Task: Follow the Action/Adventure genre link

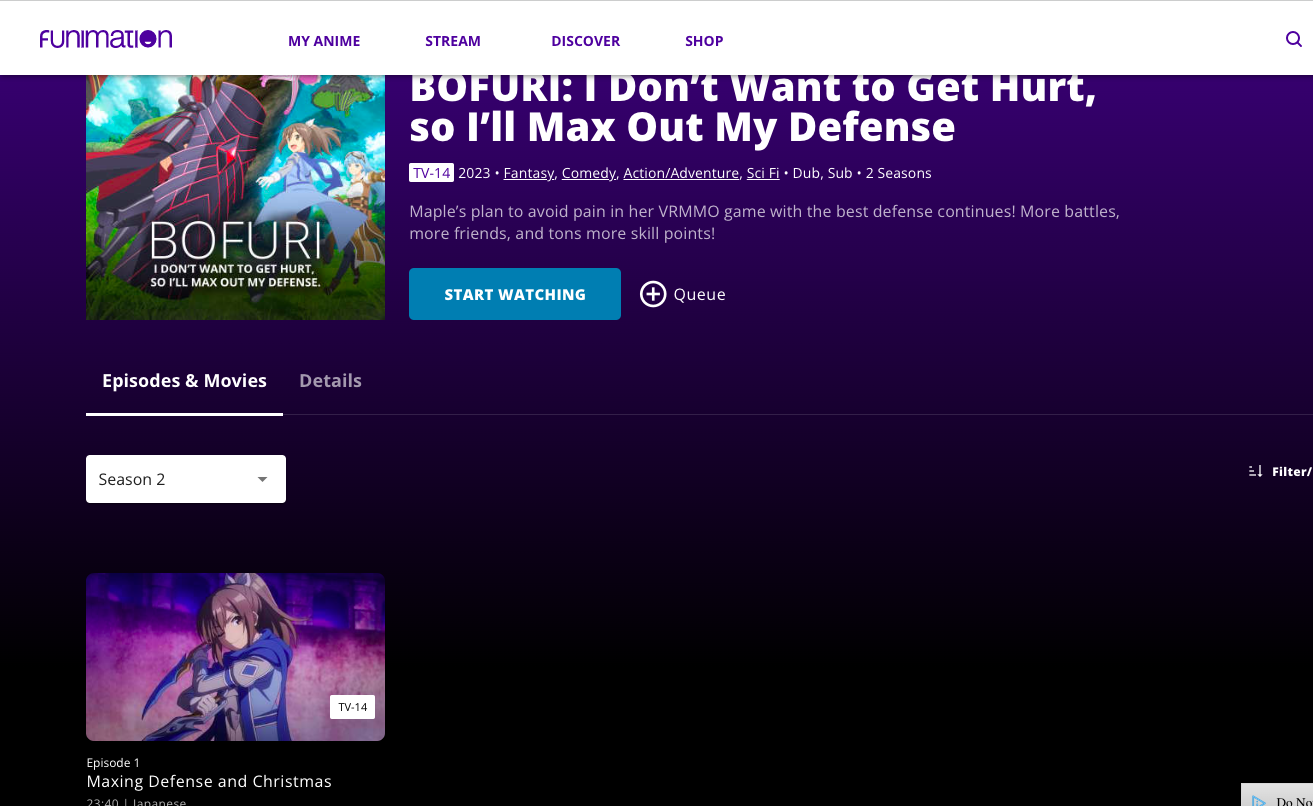Action: pyautogui.click(x=681, y=173)
